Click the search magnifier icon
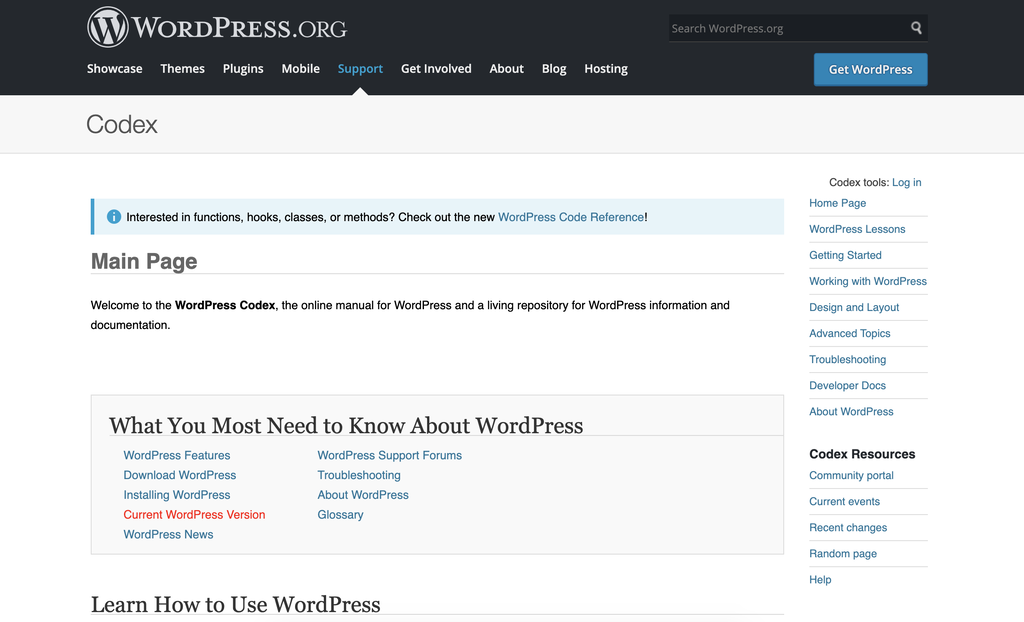 916,27
